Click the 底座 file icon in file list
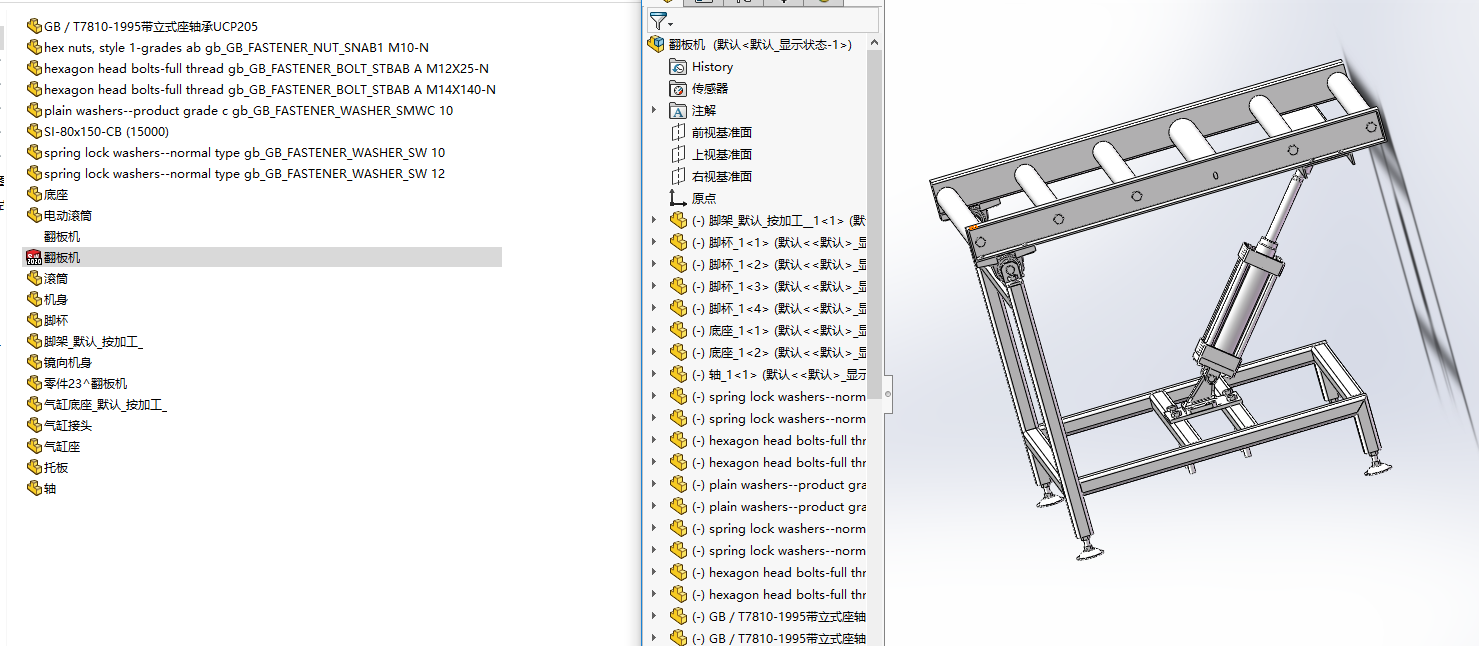 pyautogui.click(x=35, y=194)
